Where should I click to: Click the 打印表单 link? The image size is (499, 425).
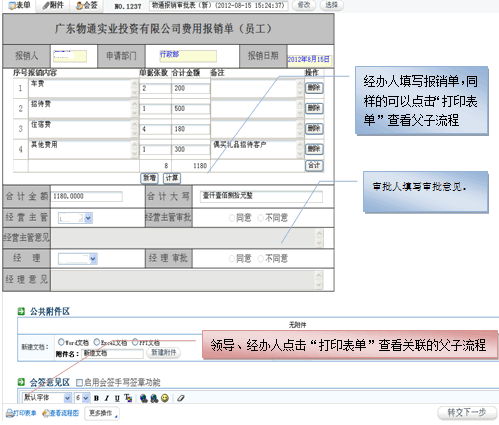point(21,413)
